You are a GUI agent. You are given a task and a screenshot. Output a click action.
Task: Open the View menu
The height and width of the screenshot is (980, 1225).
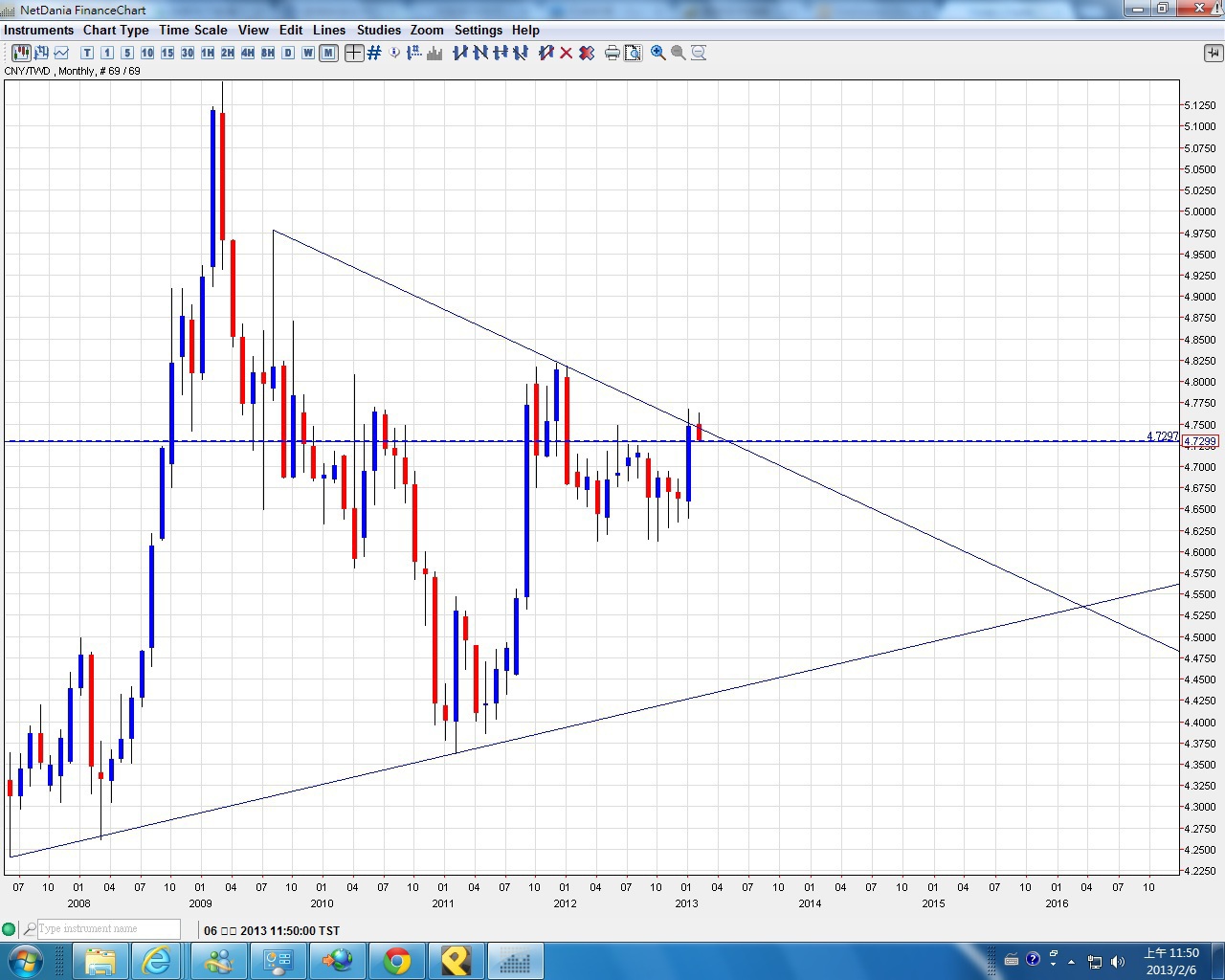(254, 30)
